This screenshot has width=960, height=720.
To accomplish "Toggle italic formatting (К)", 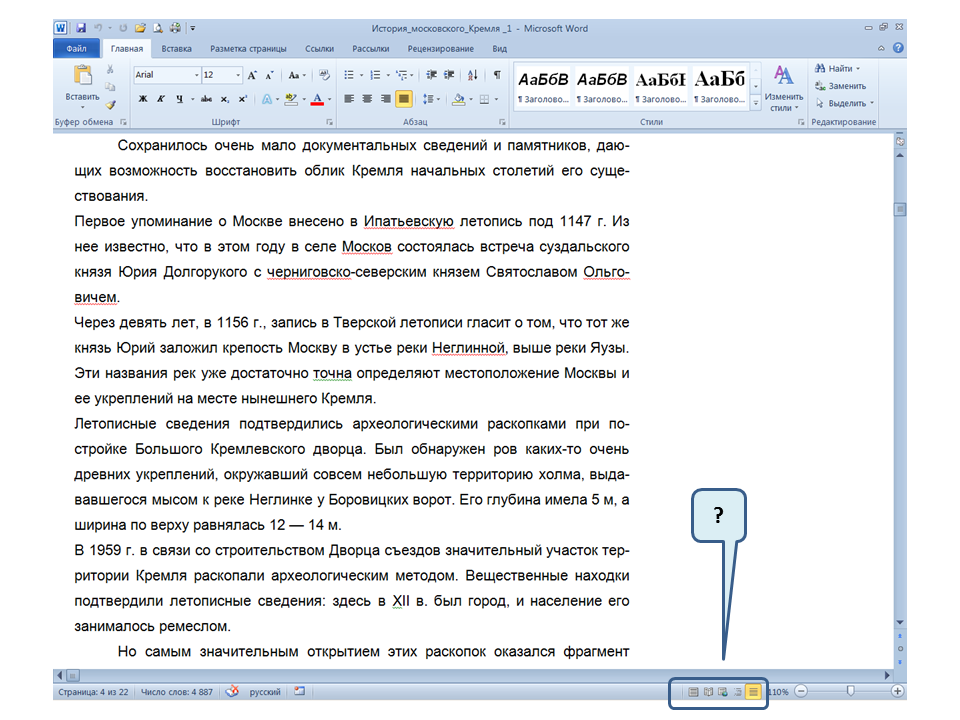I will click(161, 99).
